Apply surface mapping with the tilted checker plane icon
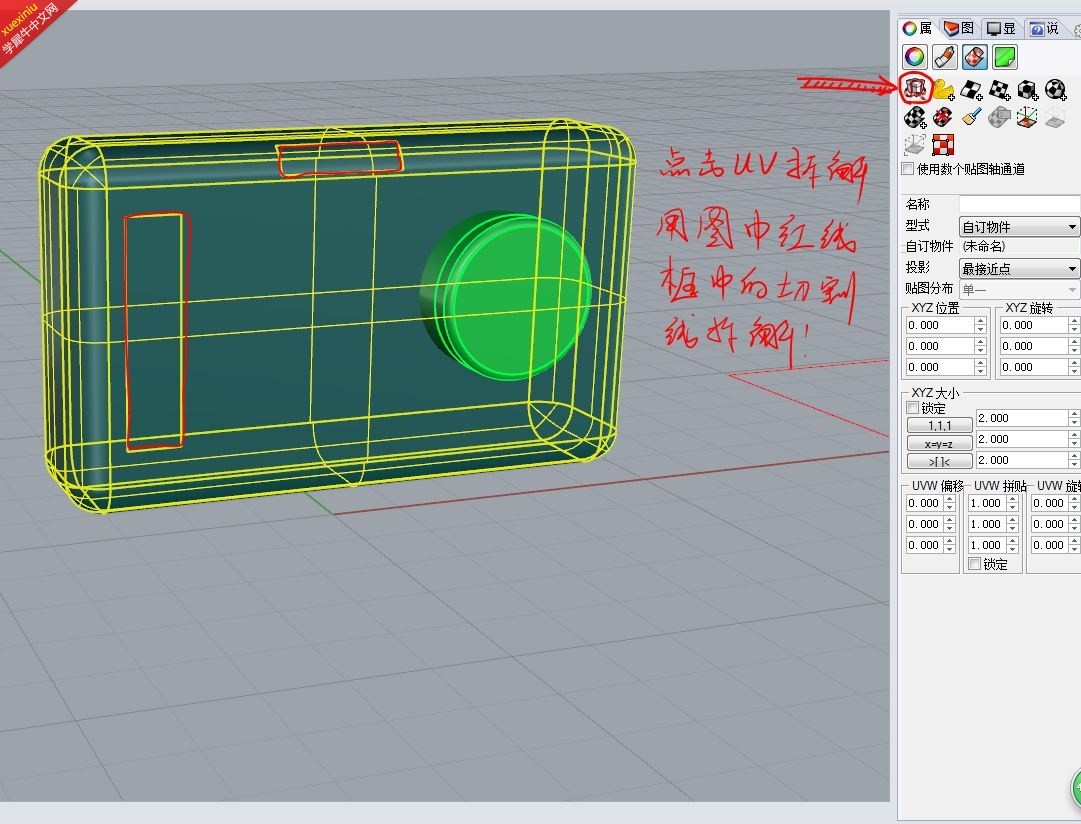Viewport: 1081px width, 824px height. [x=971, y=89]
